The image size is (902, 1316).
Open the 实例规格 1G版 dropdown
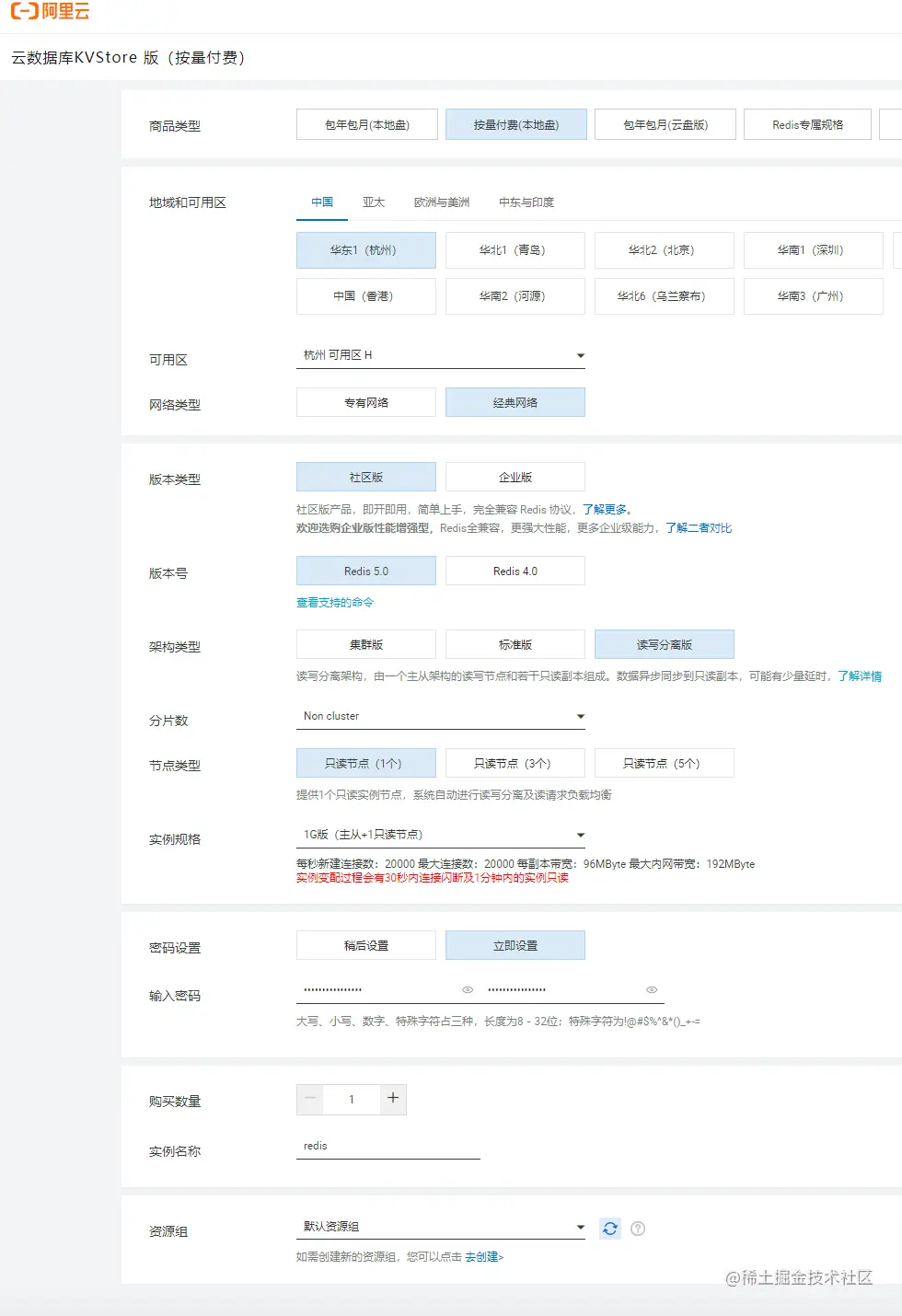(x=441, y=835)
